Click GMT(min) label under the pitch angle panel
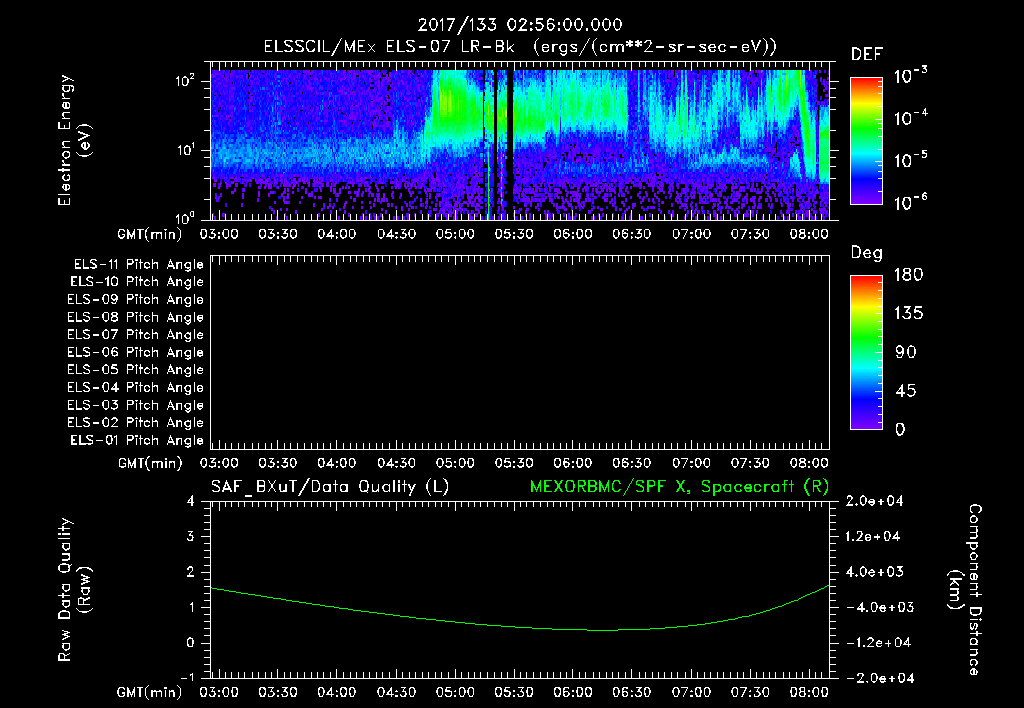This screenshot has height=708, width=1024. pyautogui.click(x=150, y=463)
